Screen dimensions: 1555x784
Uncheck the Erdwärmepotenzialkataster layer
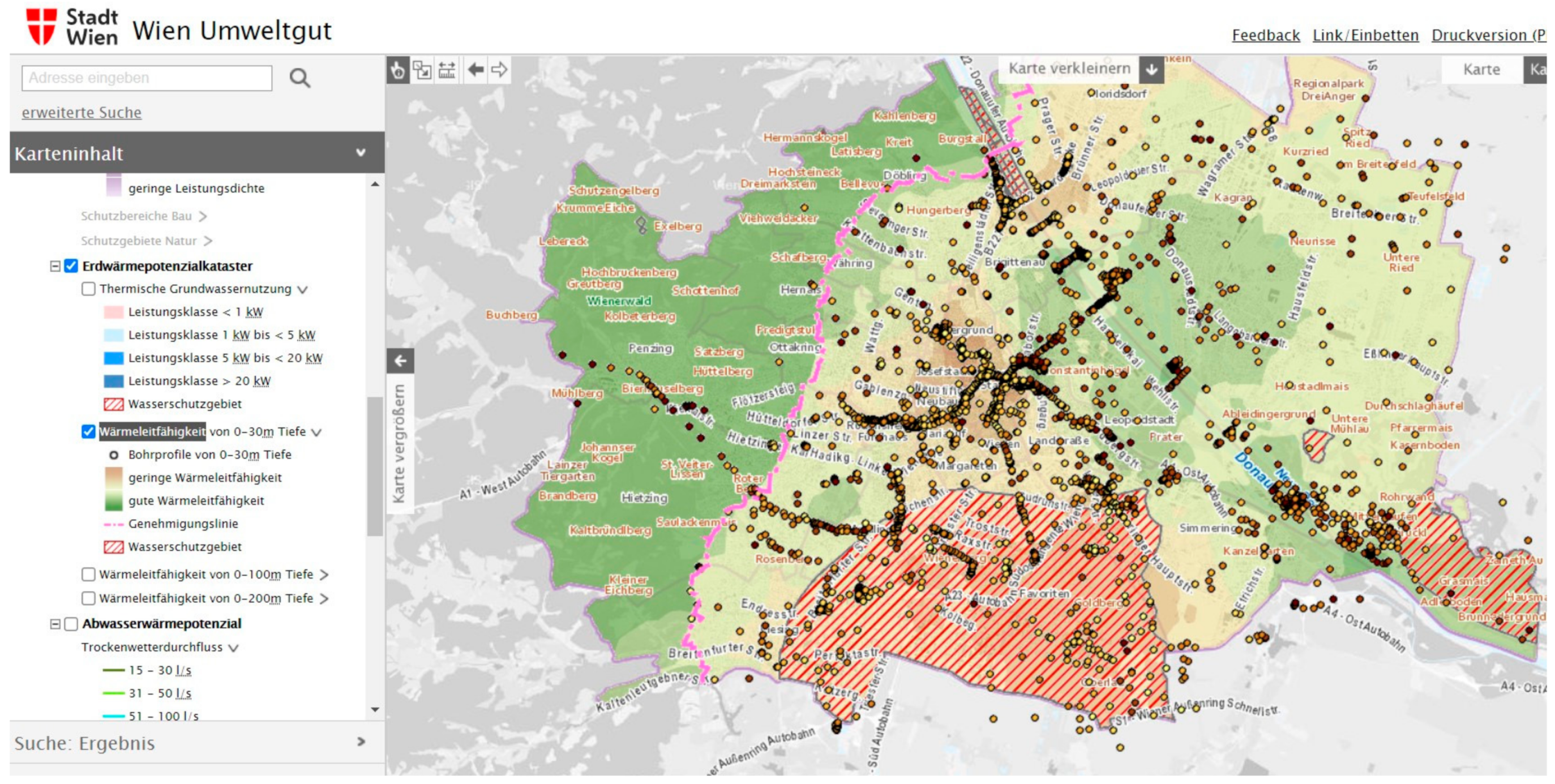(x=71, y=266)
